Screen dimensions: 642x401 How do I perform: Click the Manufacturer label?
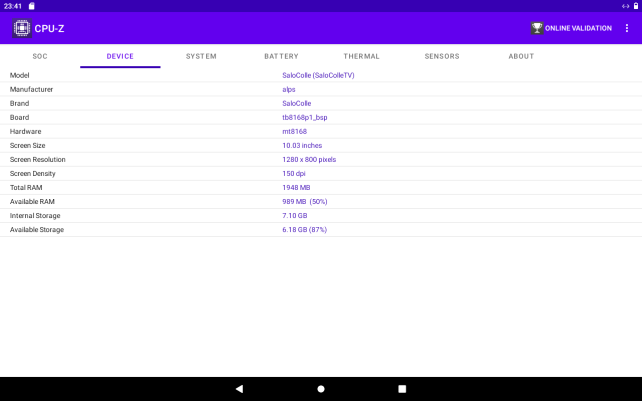pos(32,89)
